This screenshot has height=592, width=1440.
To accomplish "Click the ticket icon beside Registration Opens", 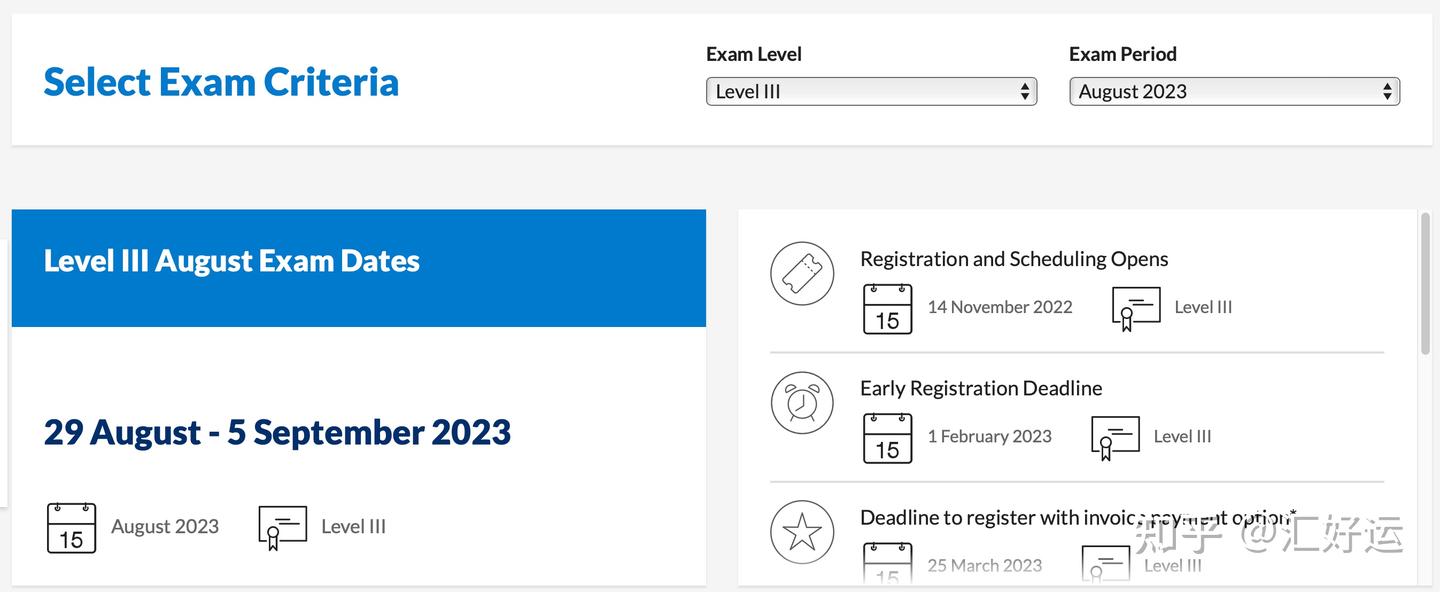I will coord(802,273).
